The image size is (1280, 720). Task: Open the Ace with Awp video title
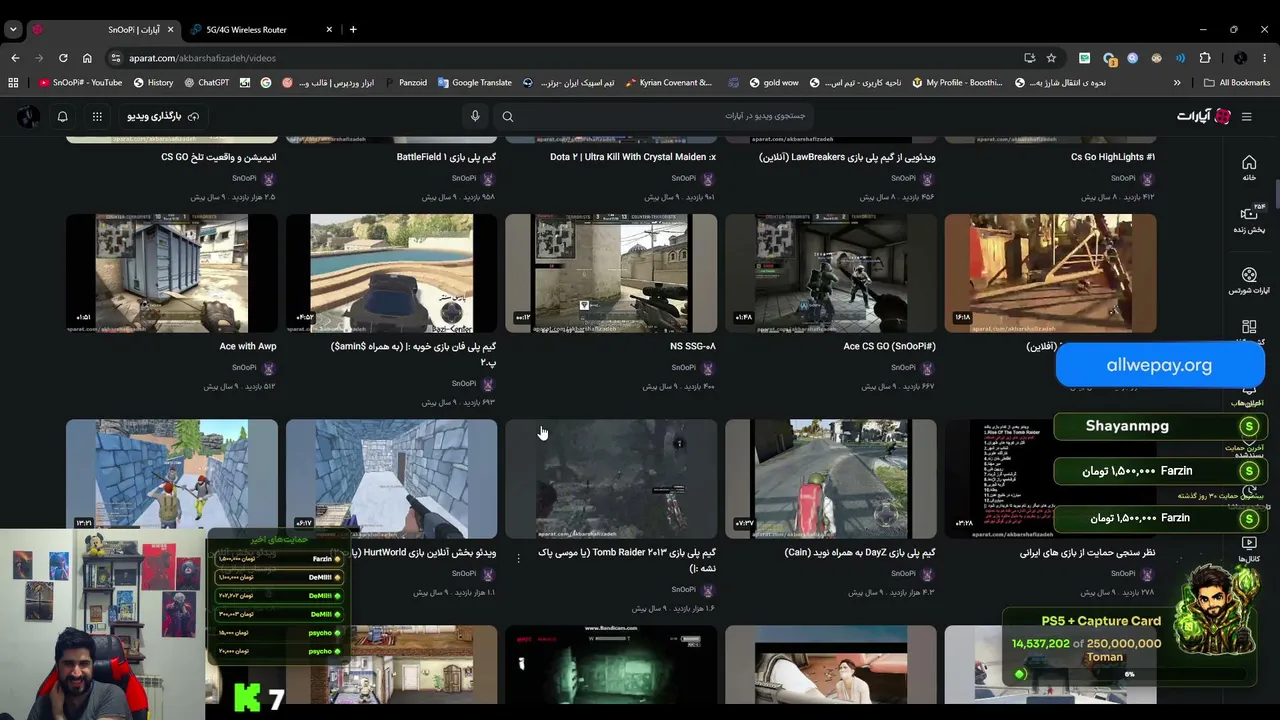248,346
